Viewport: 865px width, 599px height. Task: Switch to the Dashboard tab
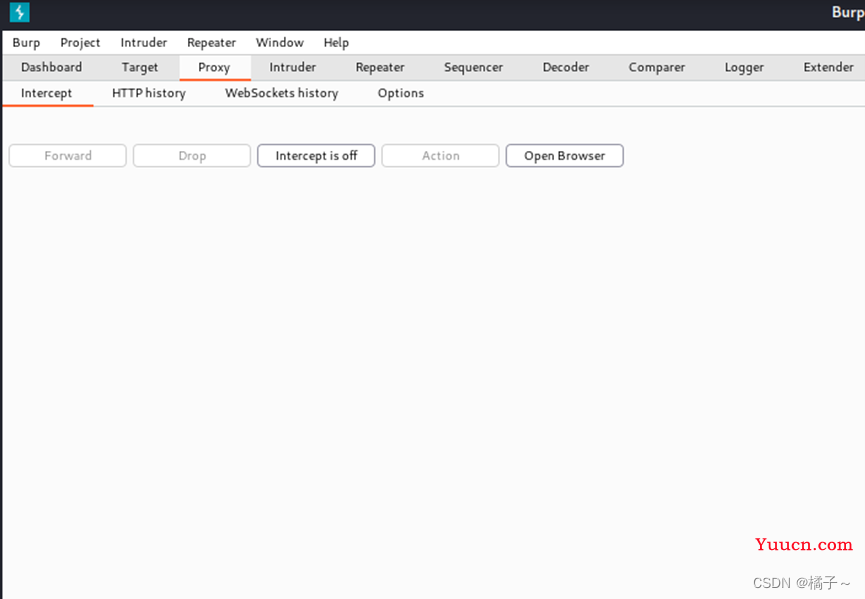coord(51,67)
